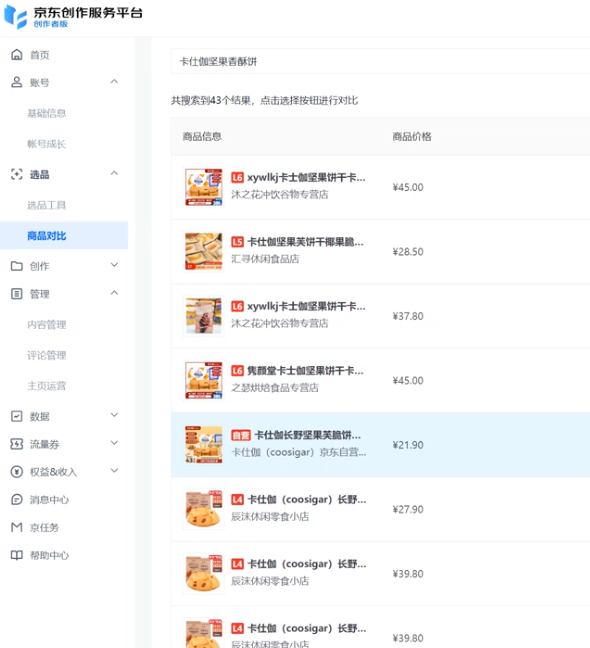Image resolution: width=590 pixels, height=648 pixels.
Task: Click the scan-select icon beside 选品
Action: pyautogui.click(x=17, y=174)
